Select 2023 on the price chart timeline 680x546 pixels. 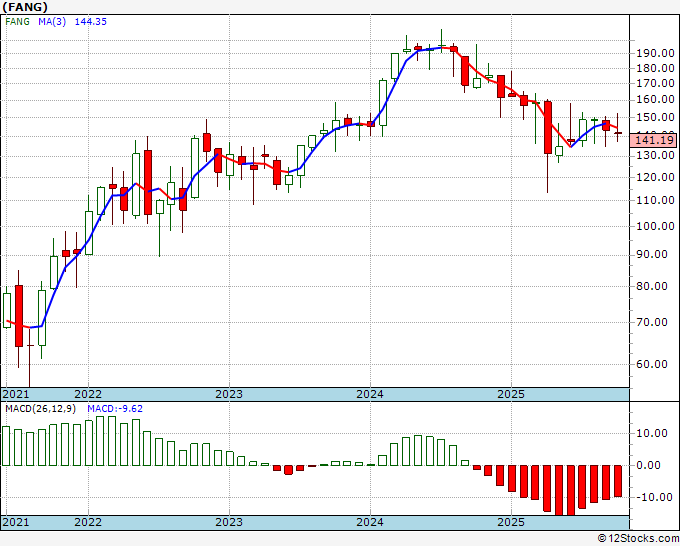point(229,395)
